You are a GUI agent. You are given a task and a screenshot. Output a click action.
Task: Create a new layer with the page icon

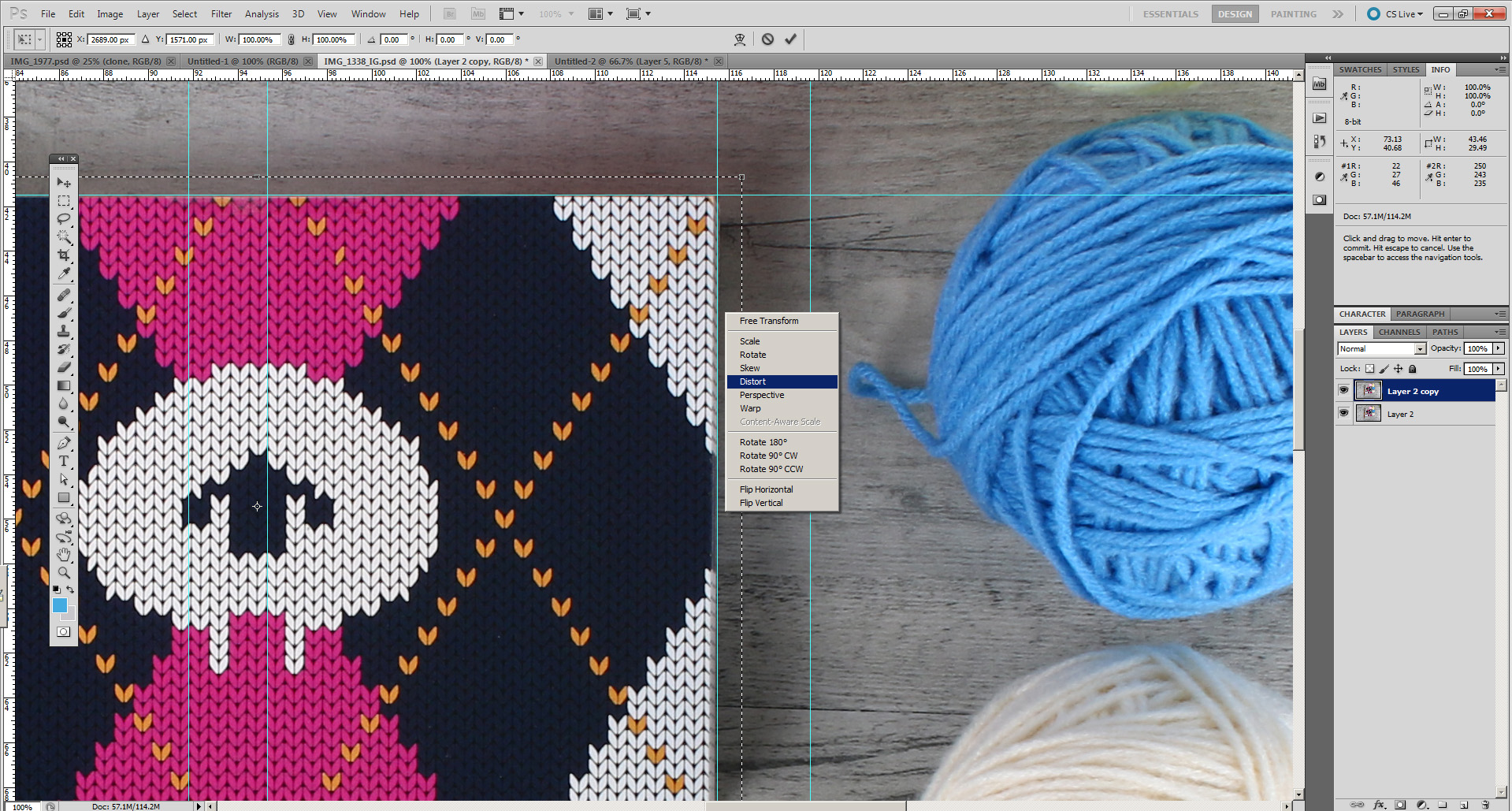[x=1464, y=805]
